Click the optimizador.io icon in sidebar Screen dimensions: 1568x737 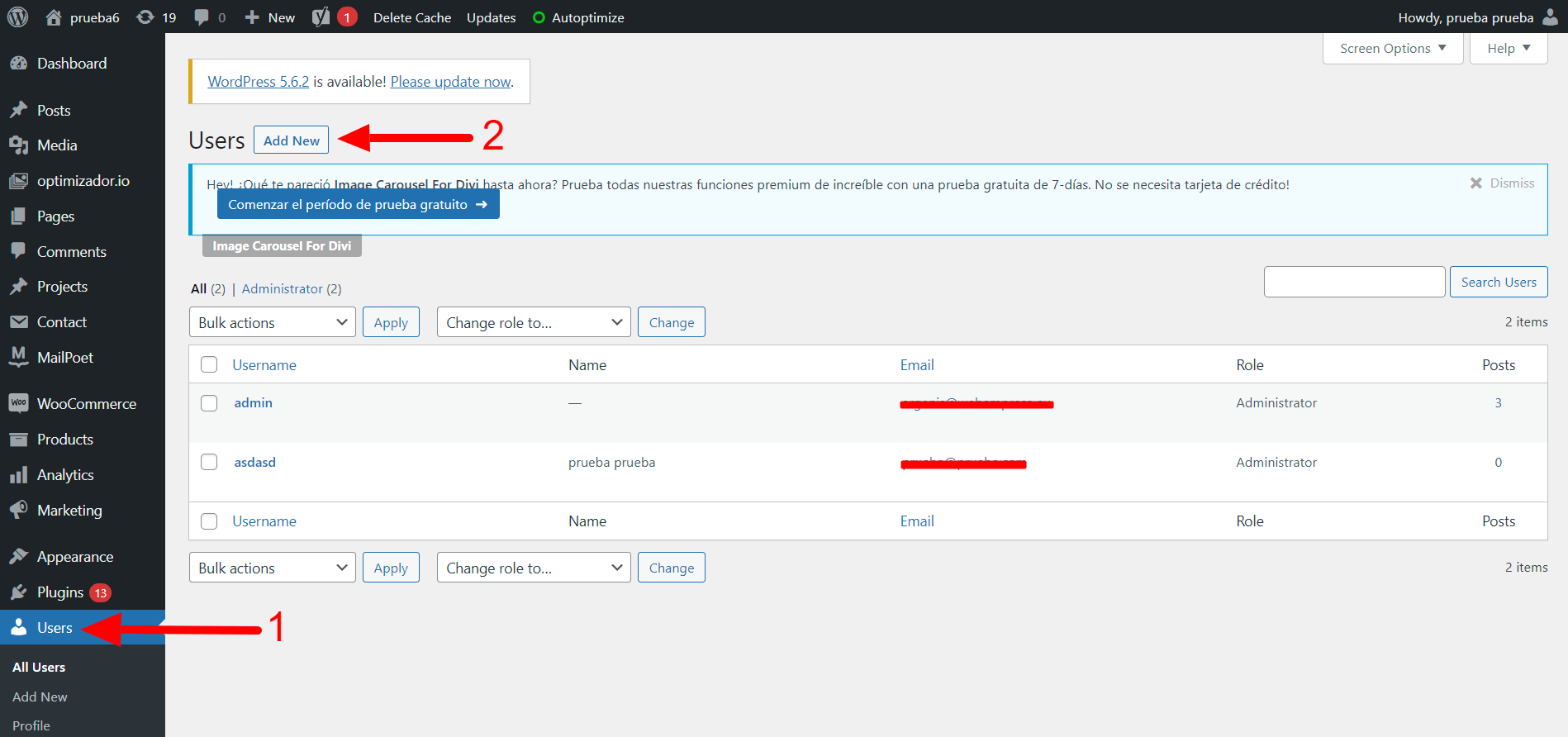coord(18,181)
